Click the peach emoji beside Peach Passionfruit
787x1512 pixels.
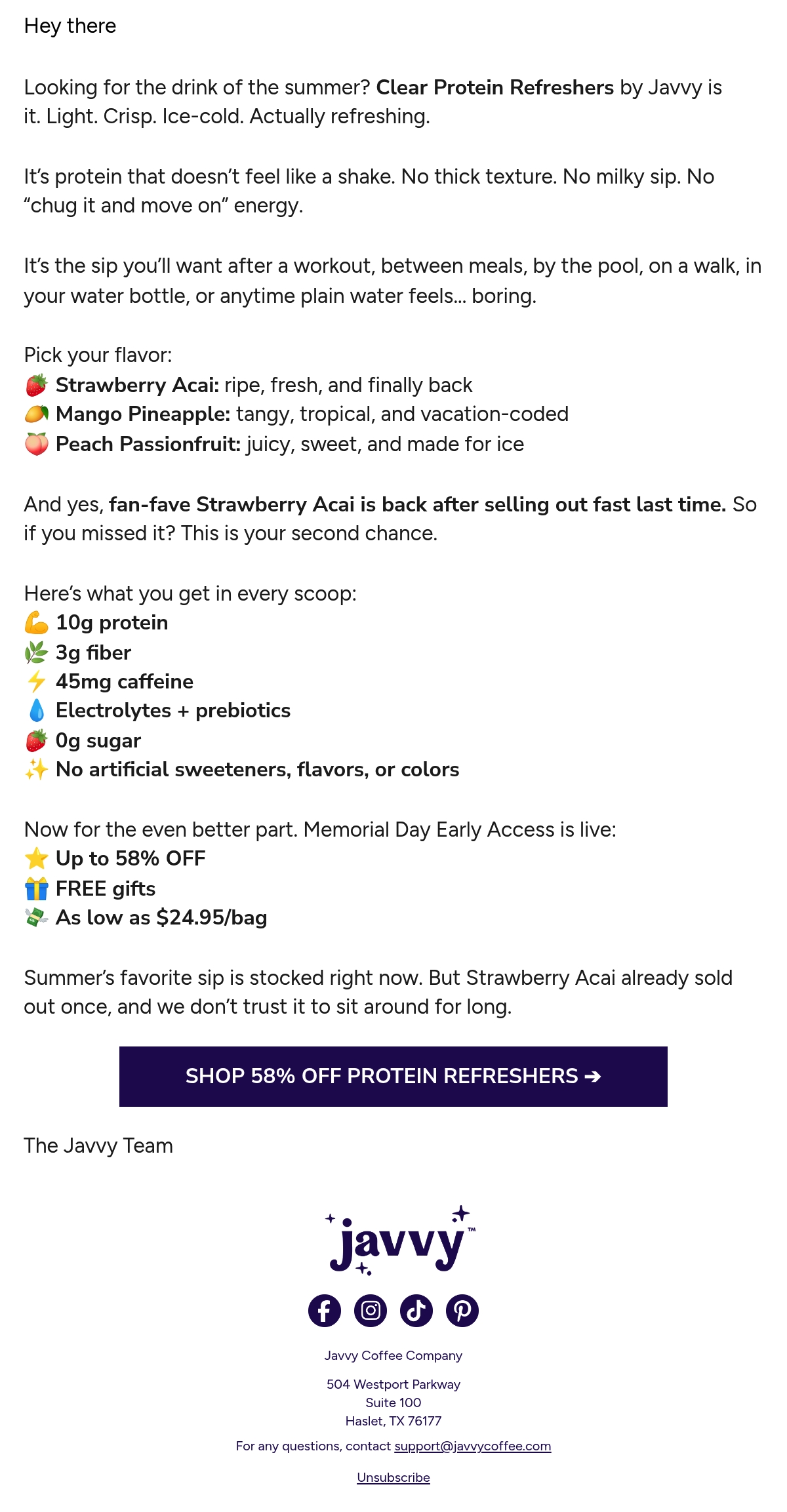pyautogui.click(x=37, y=444)
